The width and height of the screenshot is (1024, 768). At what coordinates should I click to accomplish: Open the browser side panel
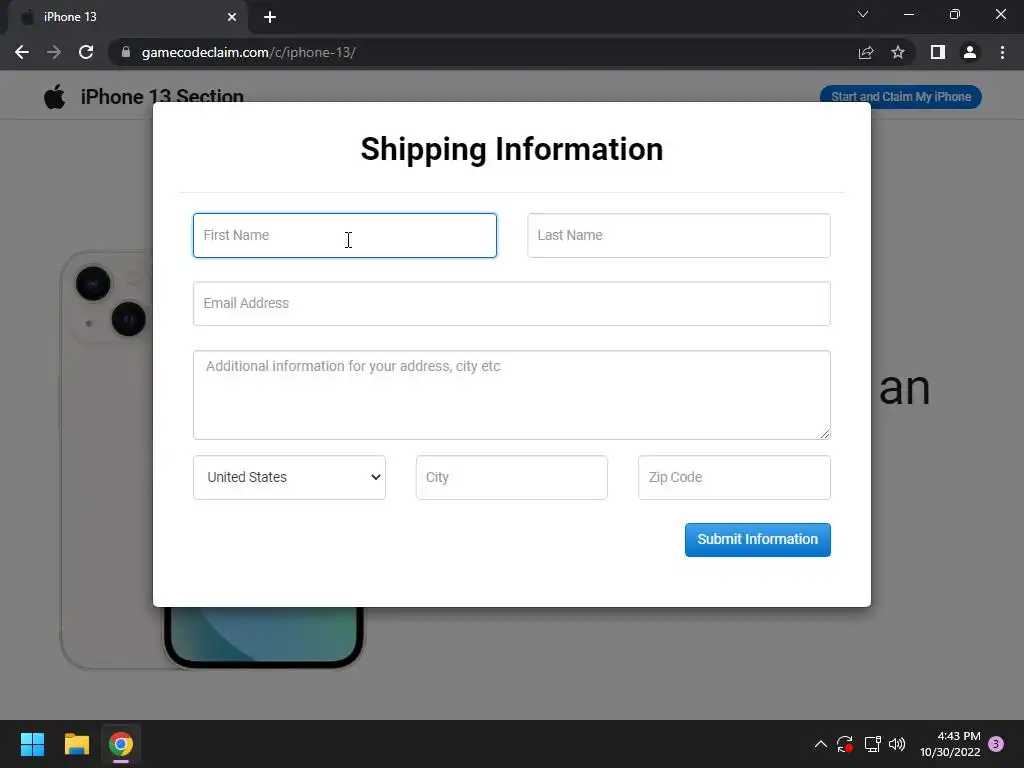pos(938,52)
